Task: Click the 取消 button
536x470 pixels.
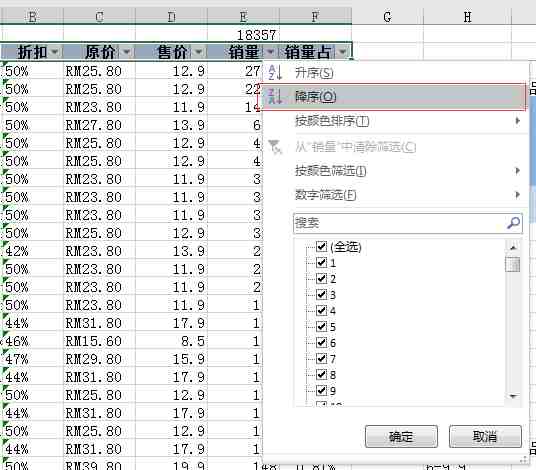Action: pos(485,437)
